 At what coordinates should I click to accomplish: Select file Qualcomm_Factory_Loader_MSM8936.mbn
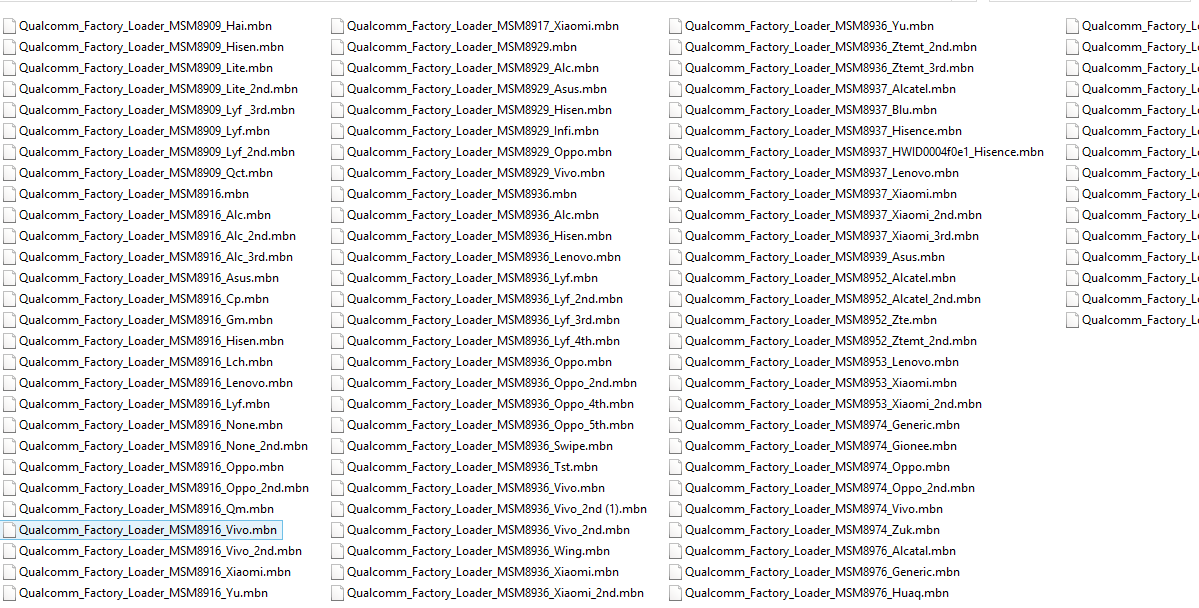coord(462,194)
